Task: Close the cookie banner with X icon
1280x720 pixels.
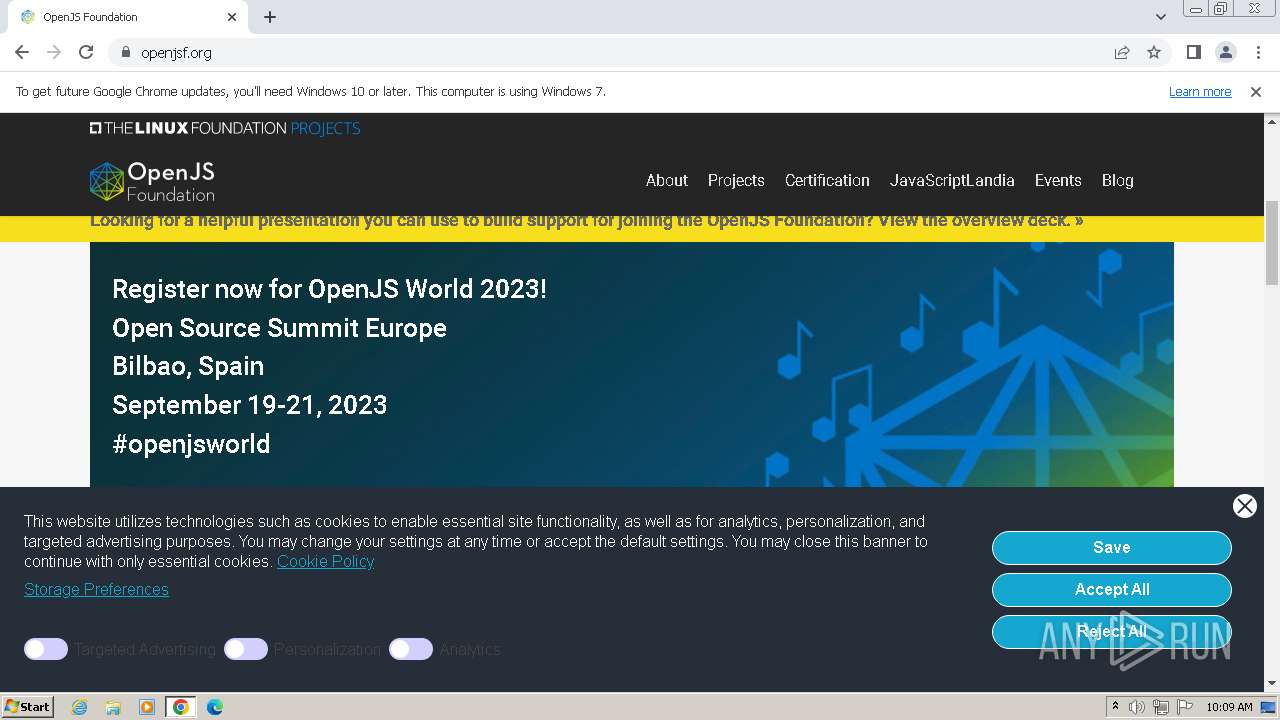Action: pyautogui.click(x=1245, y=506)
